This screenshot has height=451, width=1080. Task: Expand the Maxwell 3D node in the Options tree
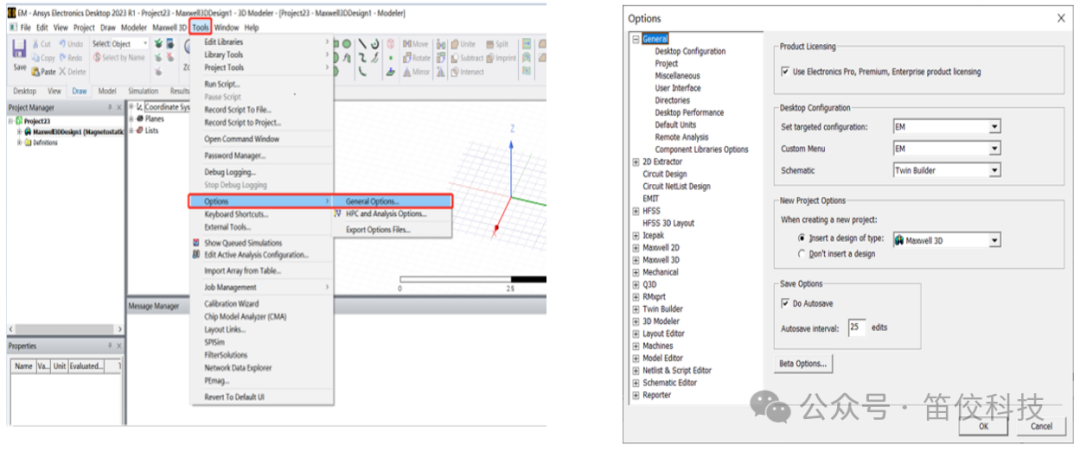tap(635, 260)
